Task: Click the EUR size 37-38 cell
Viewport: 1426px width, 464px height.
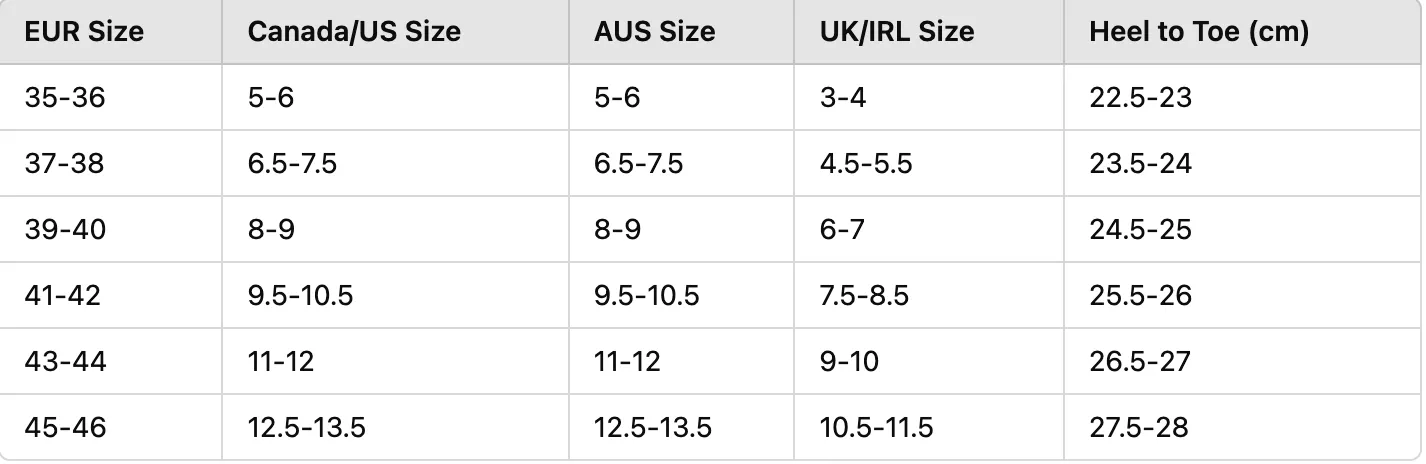Action: 111,163
